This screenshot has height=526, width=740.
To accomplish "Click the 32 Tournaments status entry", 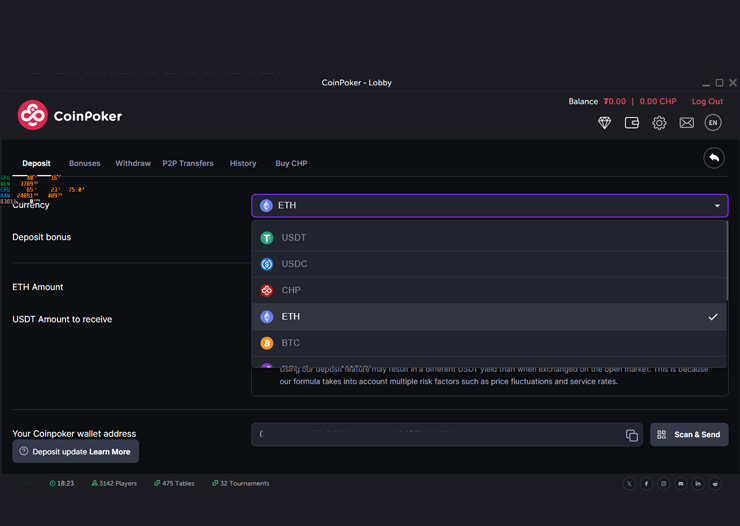I will tap(241, 484).
